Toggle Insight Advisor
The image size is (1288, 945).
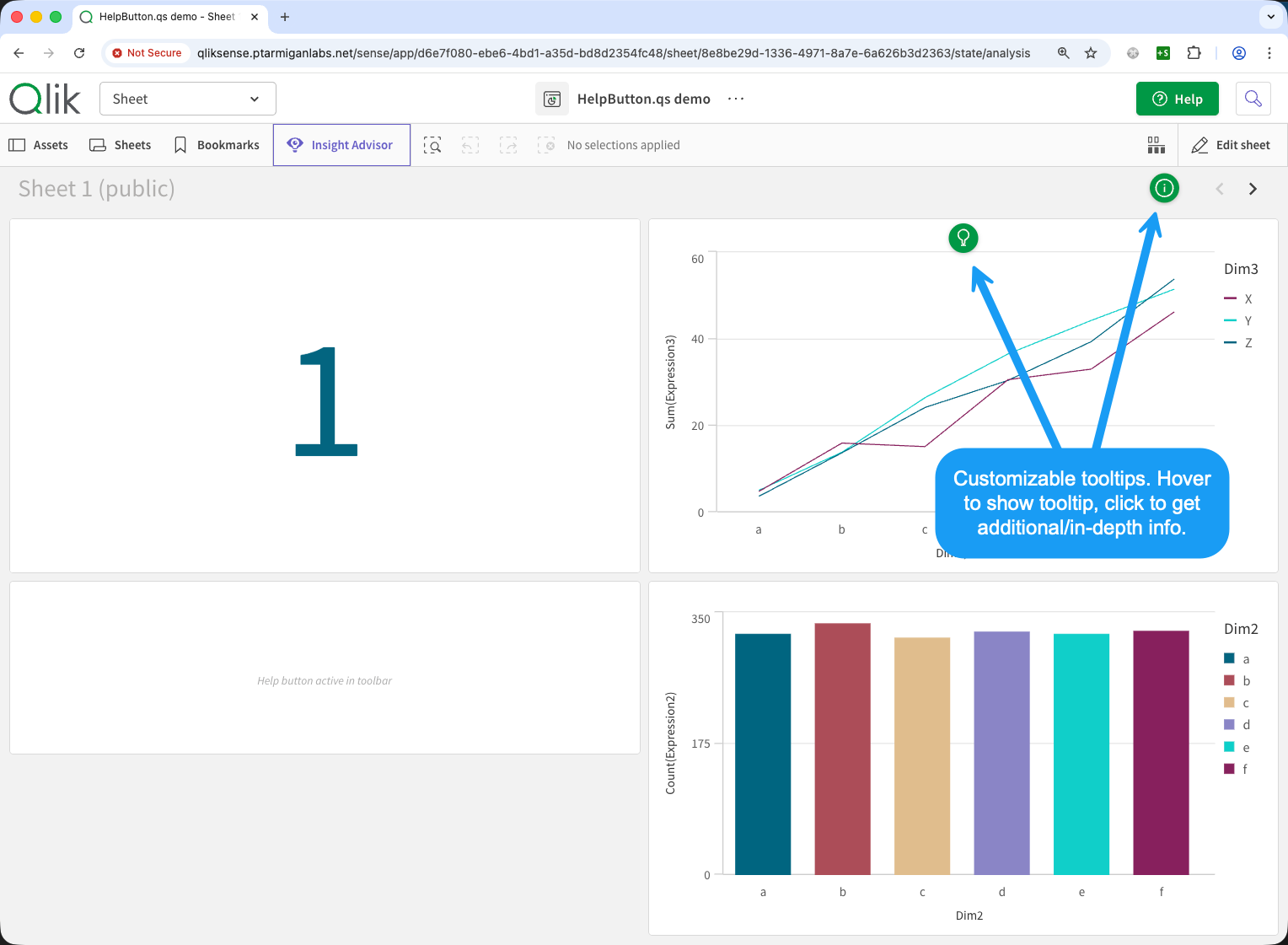click(x=341, y=145)
